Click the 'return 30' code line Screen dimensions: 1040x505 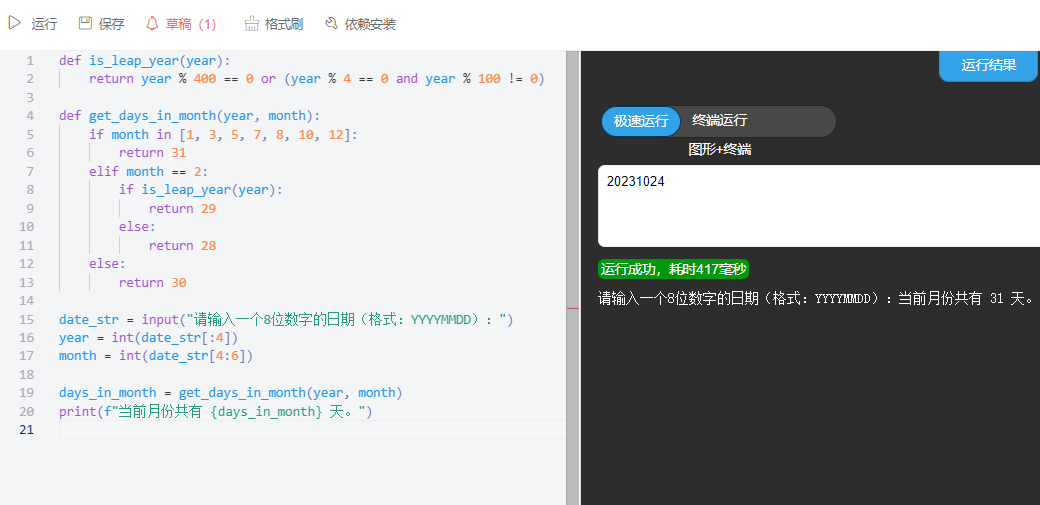point(153,283)
